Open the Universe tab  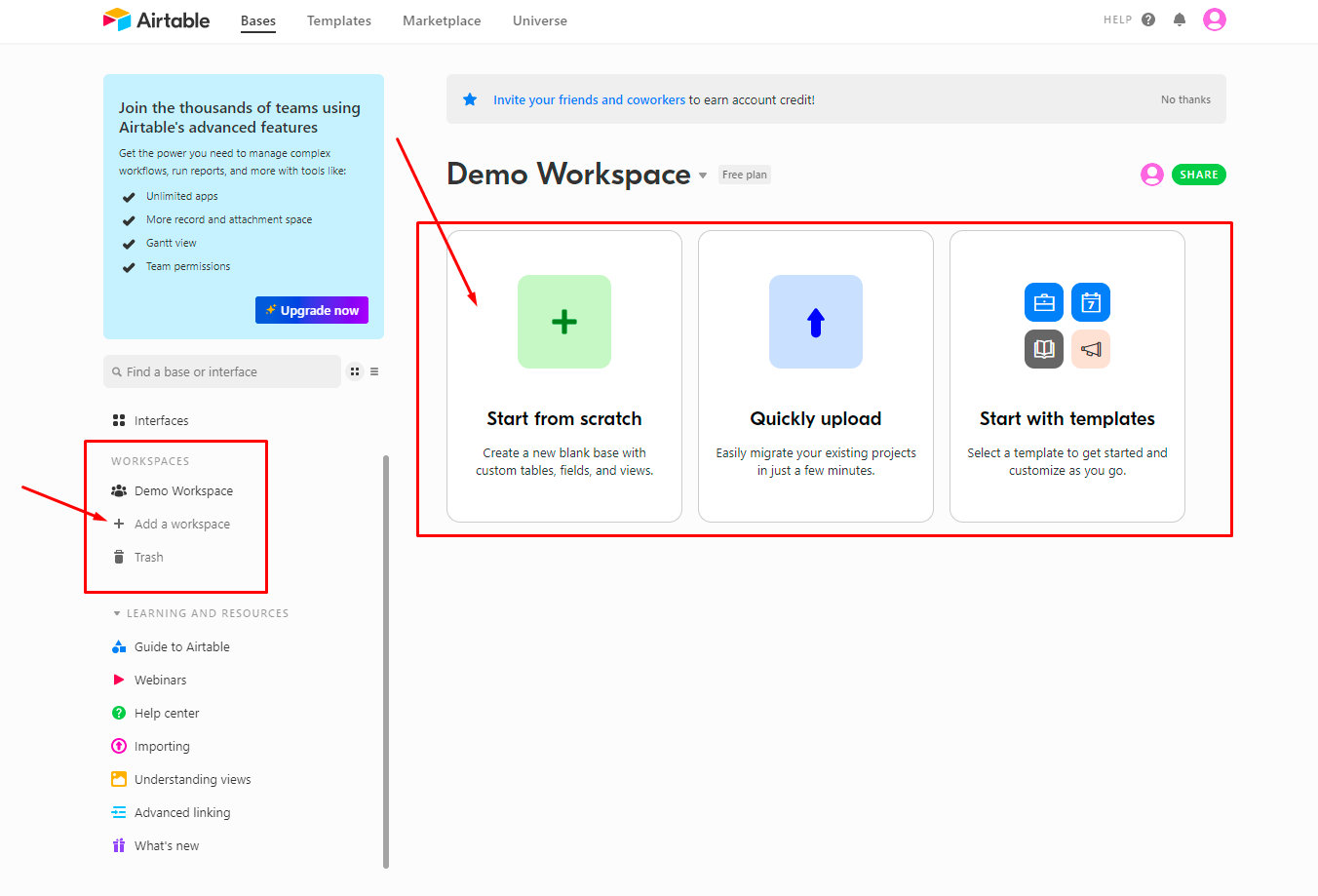tap(540, 20)
